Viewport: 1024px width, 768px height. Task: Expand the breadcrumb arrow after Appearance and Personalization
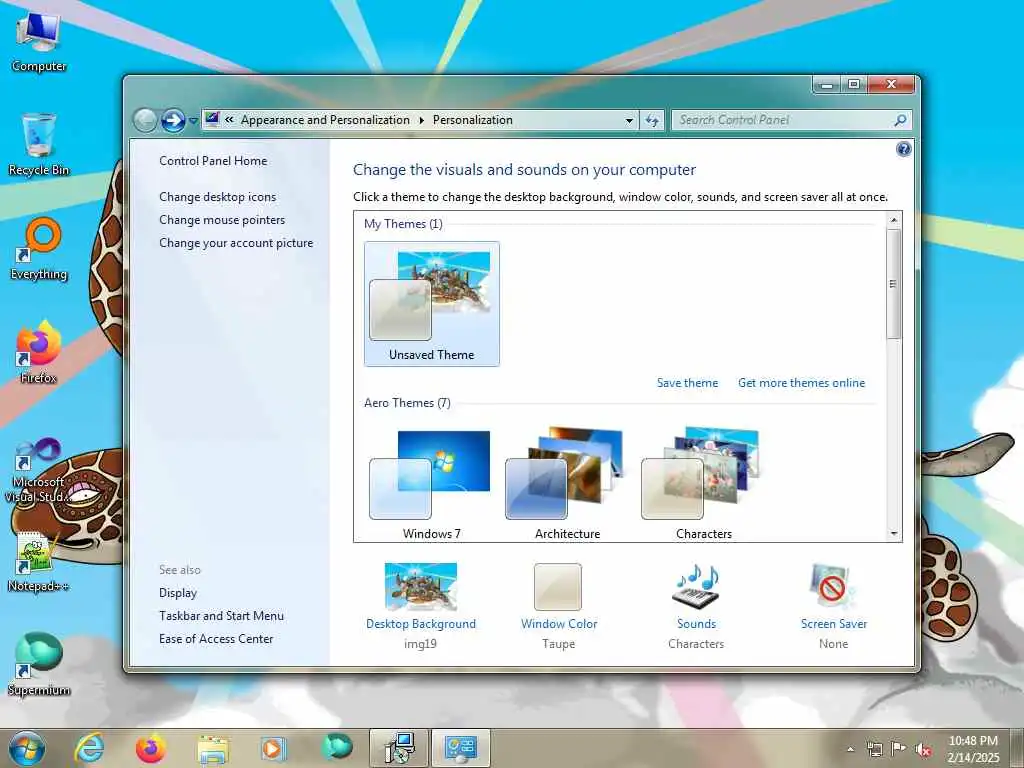tap(421, 121)
